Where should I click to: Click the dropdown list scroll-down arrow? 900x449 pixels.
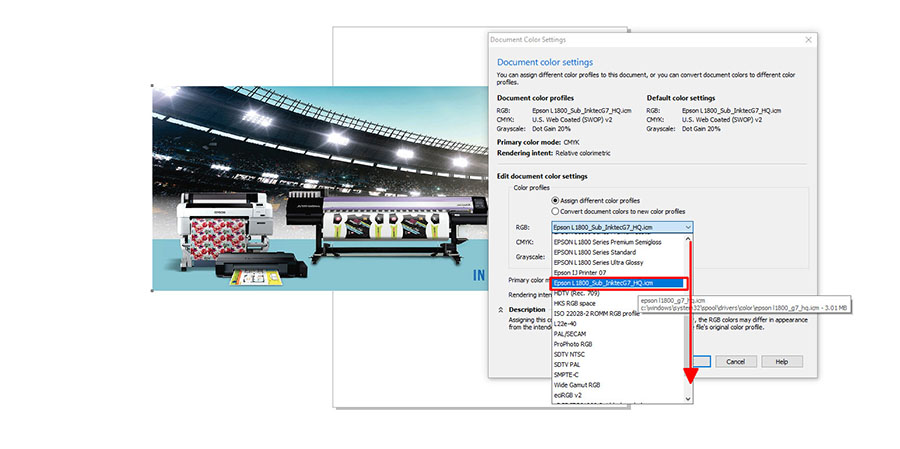[x=689, y=398]
